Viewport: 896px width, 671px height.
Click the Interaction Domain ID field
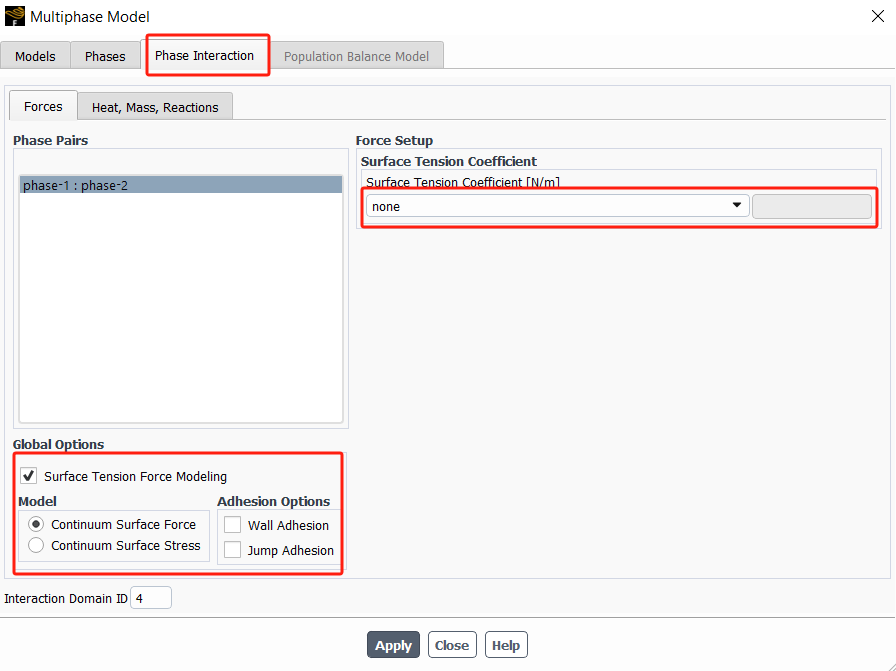point(151,598)
